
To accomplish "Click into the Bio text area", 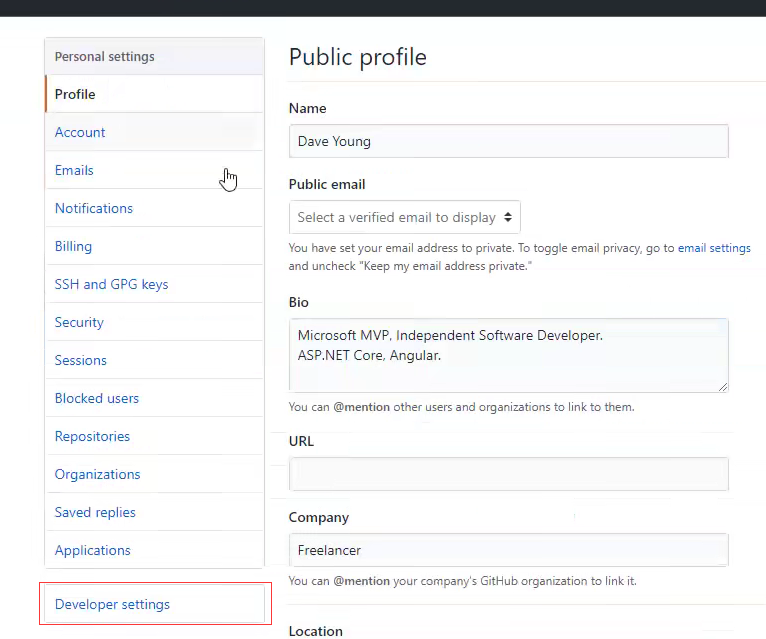I will click(508, 355).
